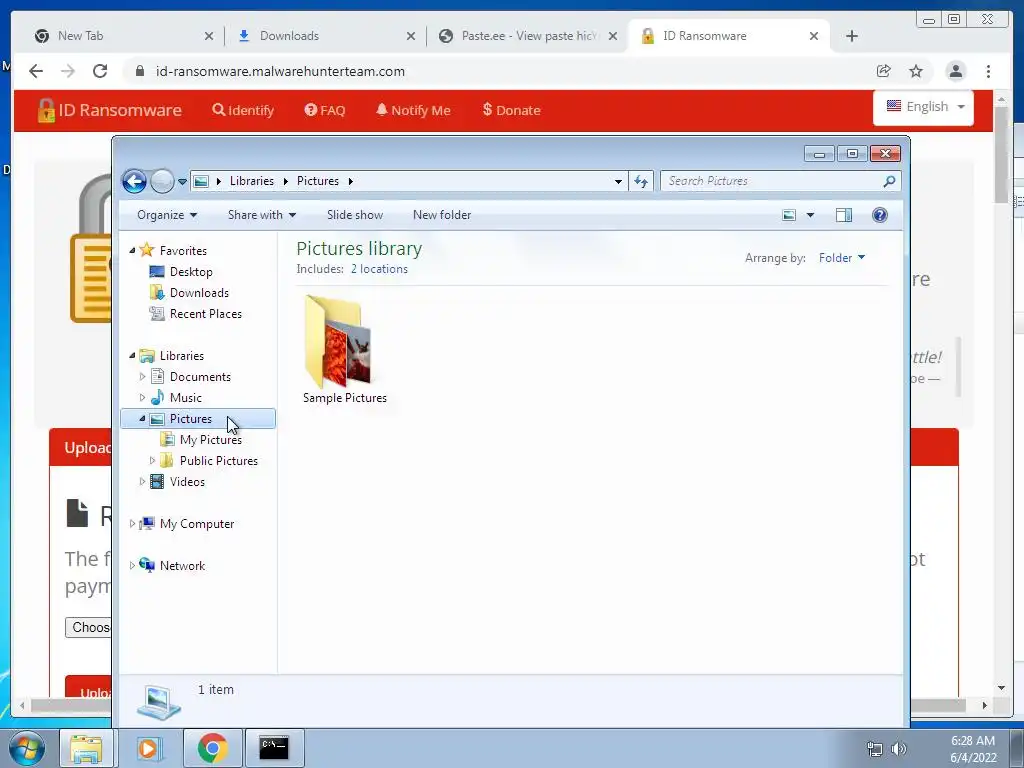Click the ID Ransomware logo
This screenshot has width=1024, height=768.
click(x=109, y=110)
